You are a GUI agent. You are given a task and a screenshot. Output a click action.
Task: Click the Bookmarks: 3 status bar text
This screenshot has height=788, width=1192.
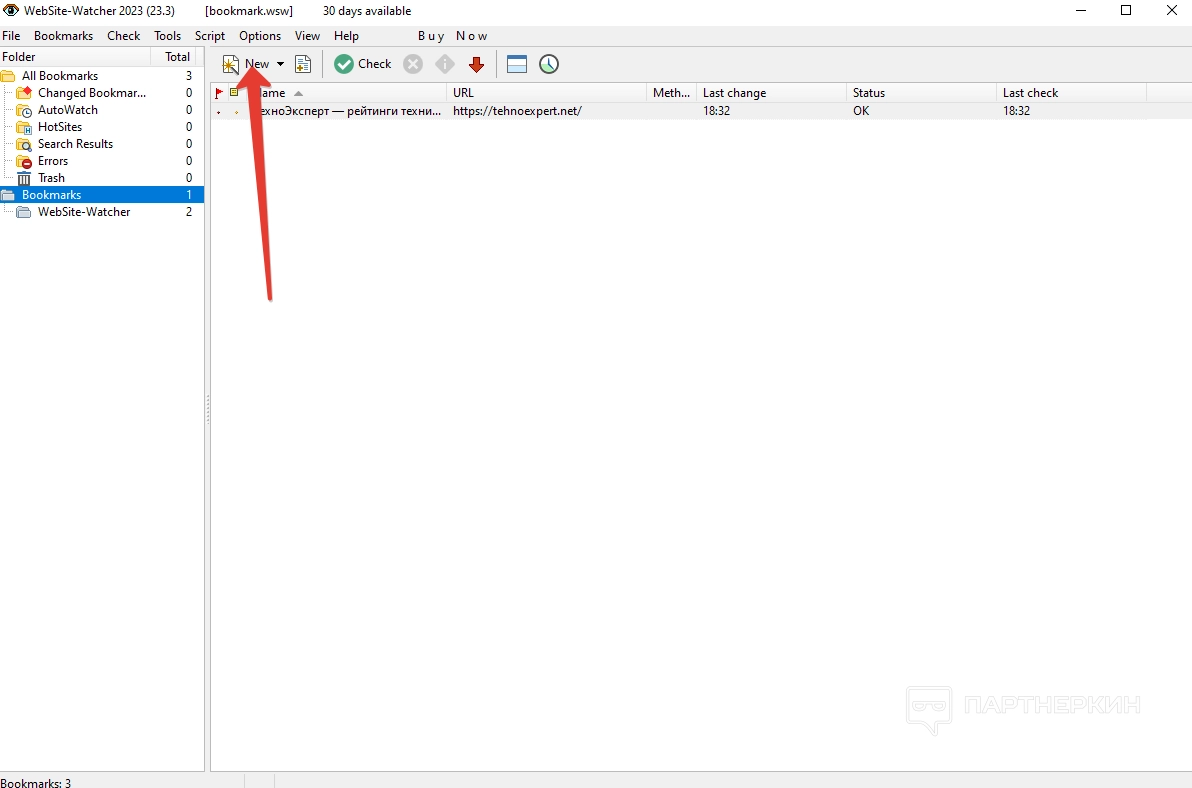point(36,782)
